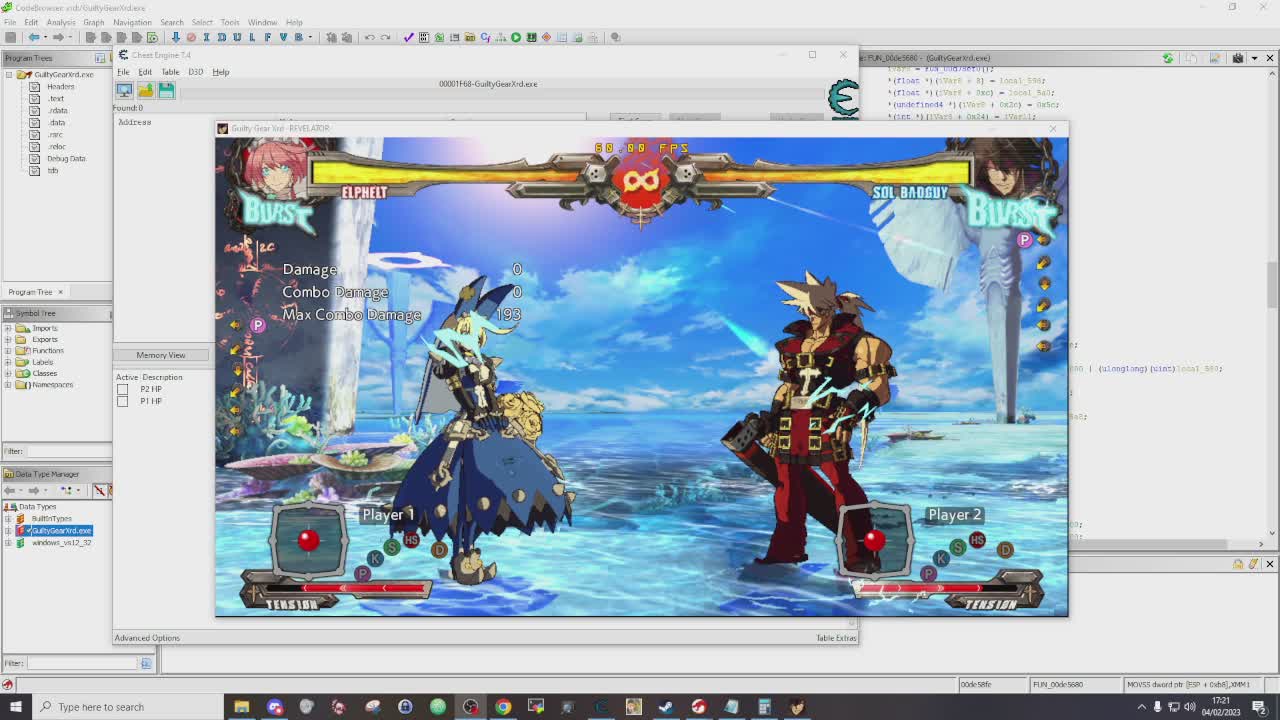Viewport: 1280px width, 720px height.
Task: Select .rdata section in Program Trees
Action: coord(58,110)
